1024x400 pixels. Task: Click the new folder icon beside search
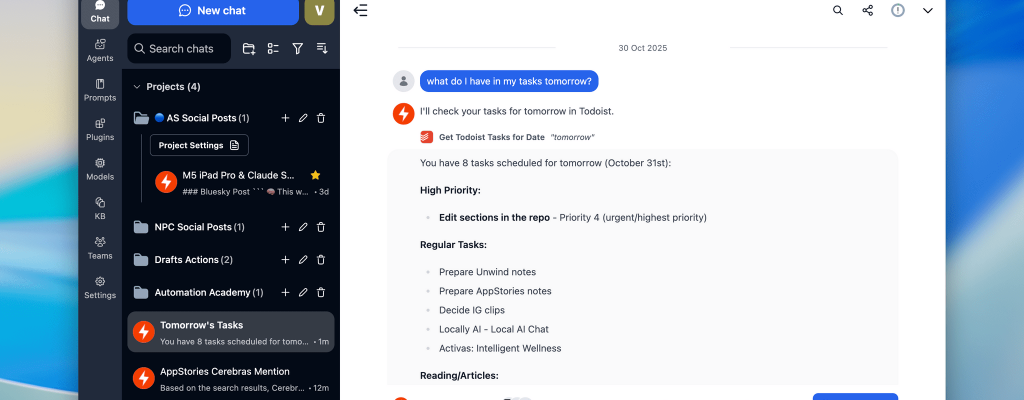click(249, 48)
